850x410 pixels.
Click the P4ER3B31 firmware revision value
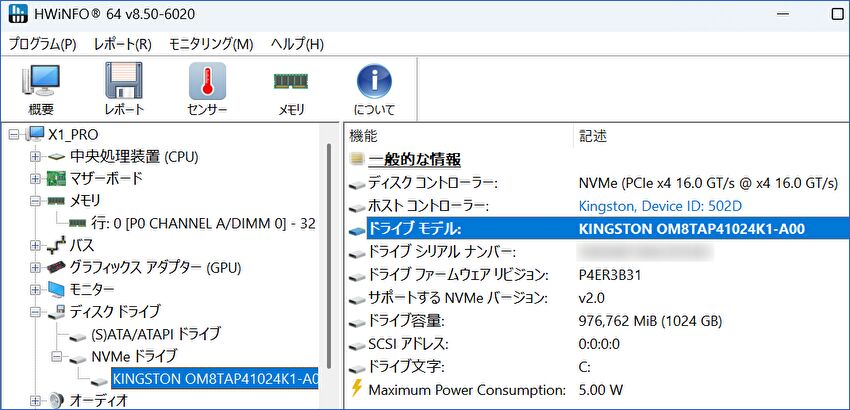click(610, 275)
